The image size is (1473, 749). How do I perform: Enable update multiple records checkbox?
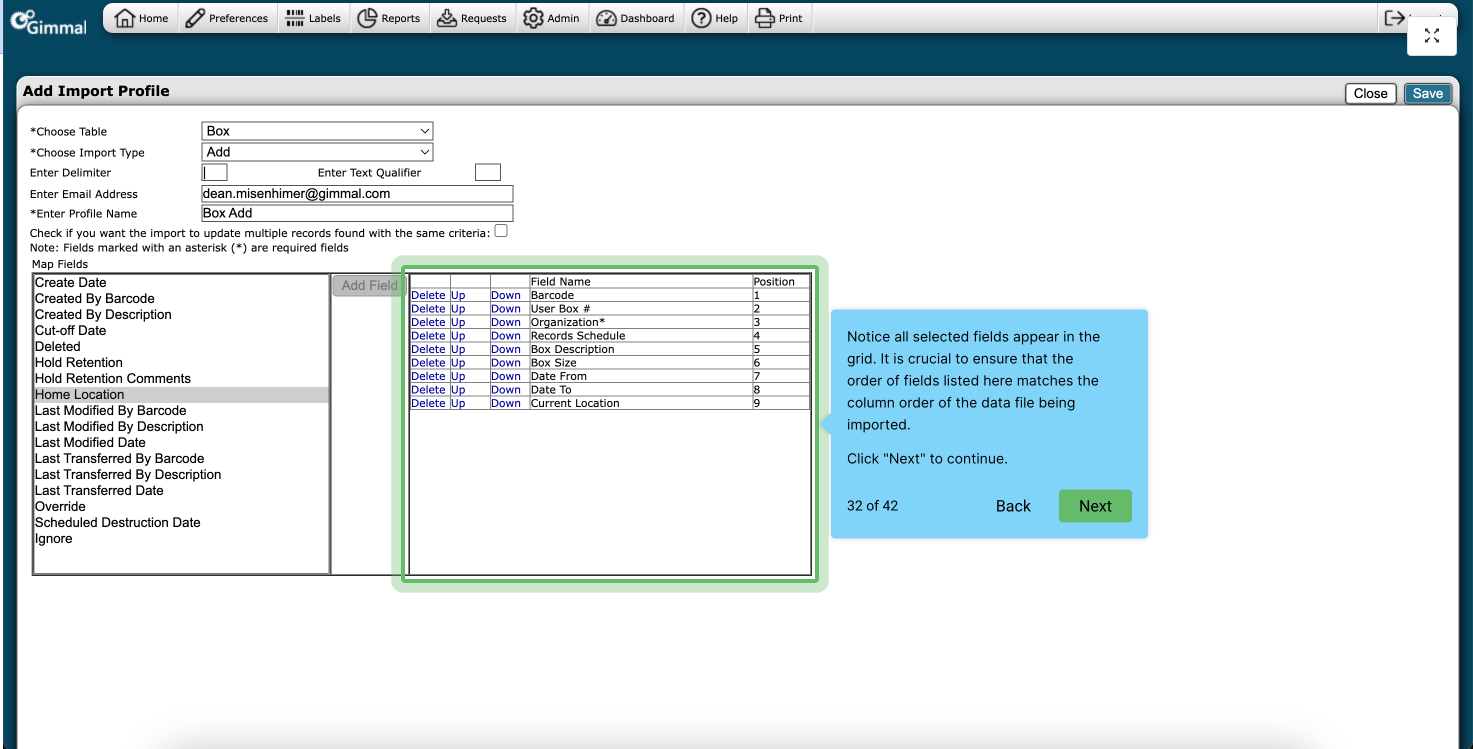[501, 231]
